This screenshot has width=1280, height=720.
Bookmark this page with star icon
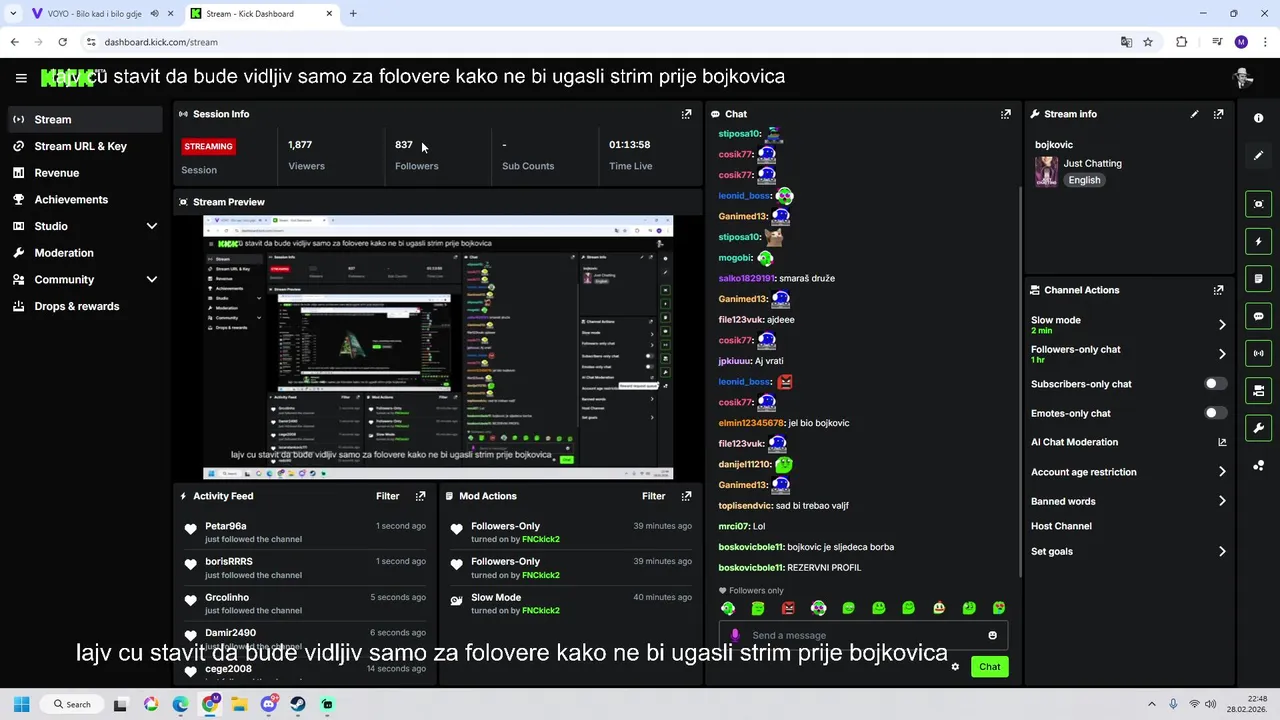coord(1148,42)
